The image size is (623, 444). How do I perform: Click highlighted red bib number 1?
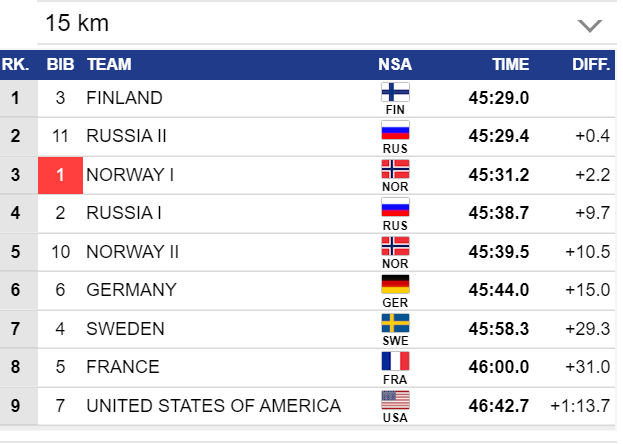point(60,175)
